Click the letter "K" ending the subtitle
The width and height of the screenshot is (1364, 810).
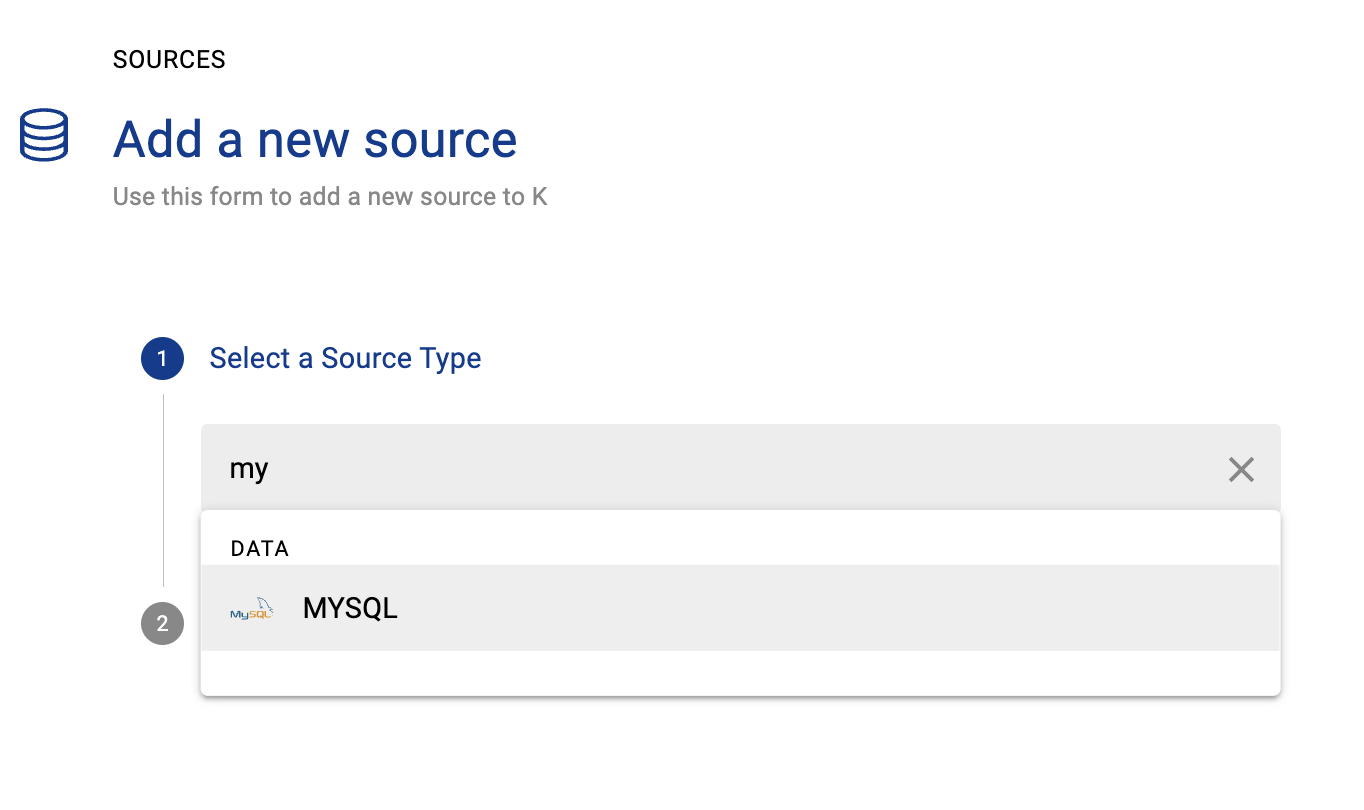(x=539, y=196)
